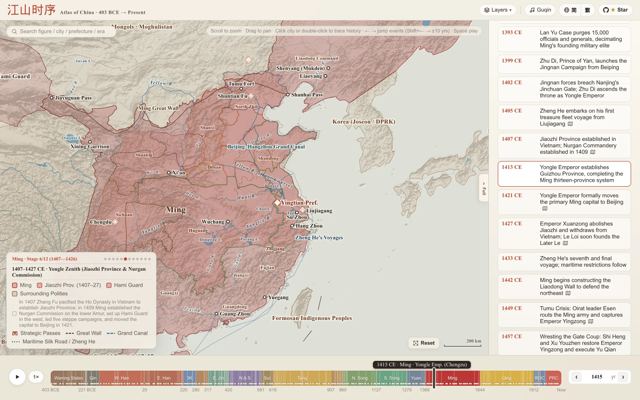Open the Layers dropdown menu
Image resolution: width=640 pixels, height=400 pixels.
pos(498,10)
